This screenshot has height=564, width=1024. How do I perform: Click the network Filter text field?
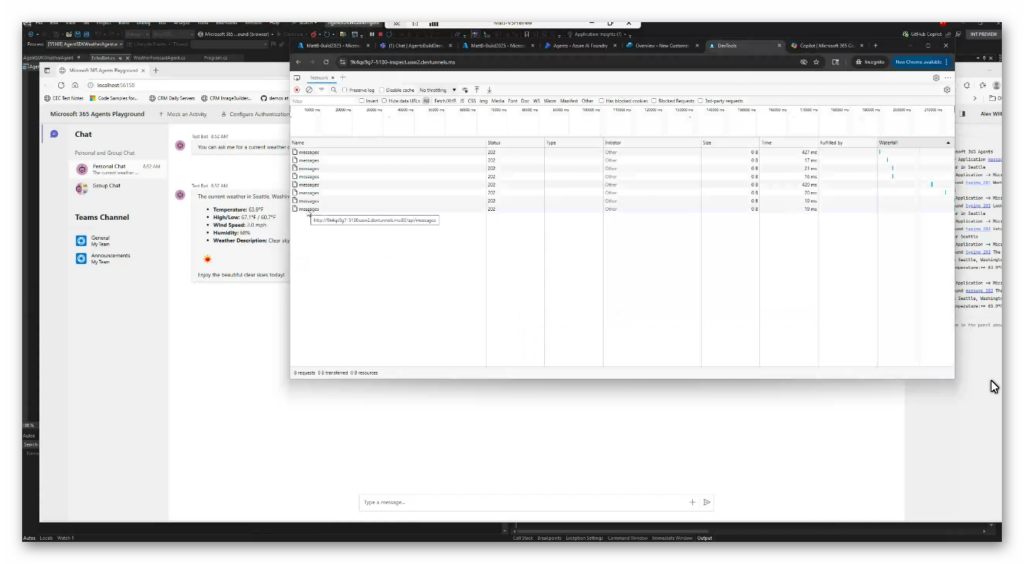point(323,101)
